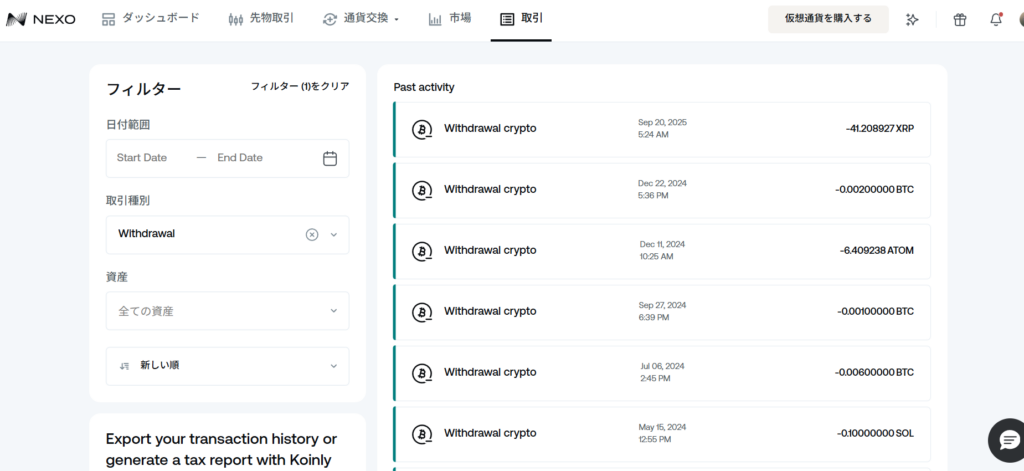Click the NEXO logo
Image resolution: width=1024 pixels, height=471 pixels.
41,19
